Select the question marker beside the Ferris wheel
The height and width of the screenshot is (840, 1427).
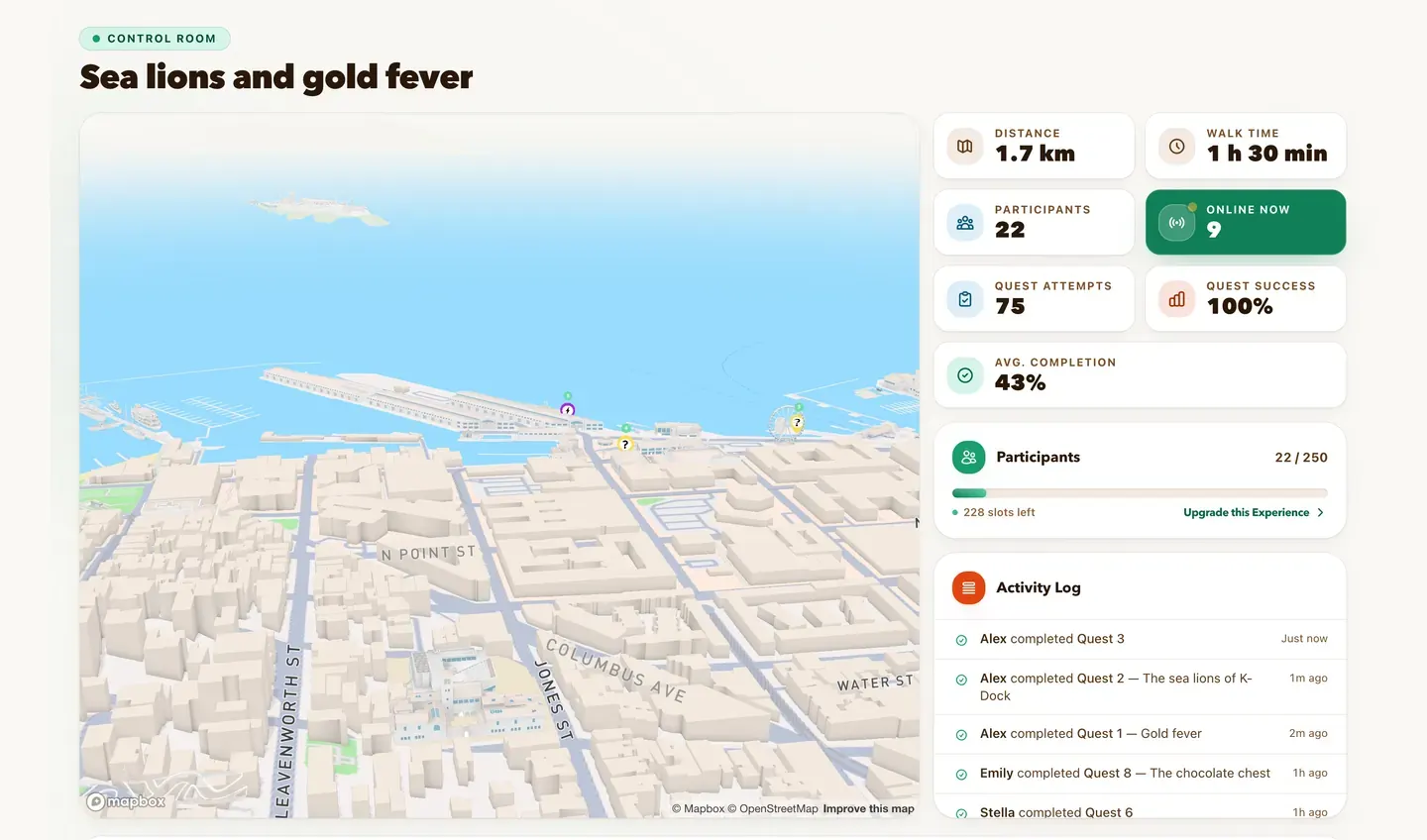click(x=797, y=422)
